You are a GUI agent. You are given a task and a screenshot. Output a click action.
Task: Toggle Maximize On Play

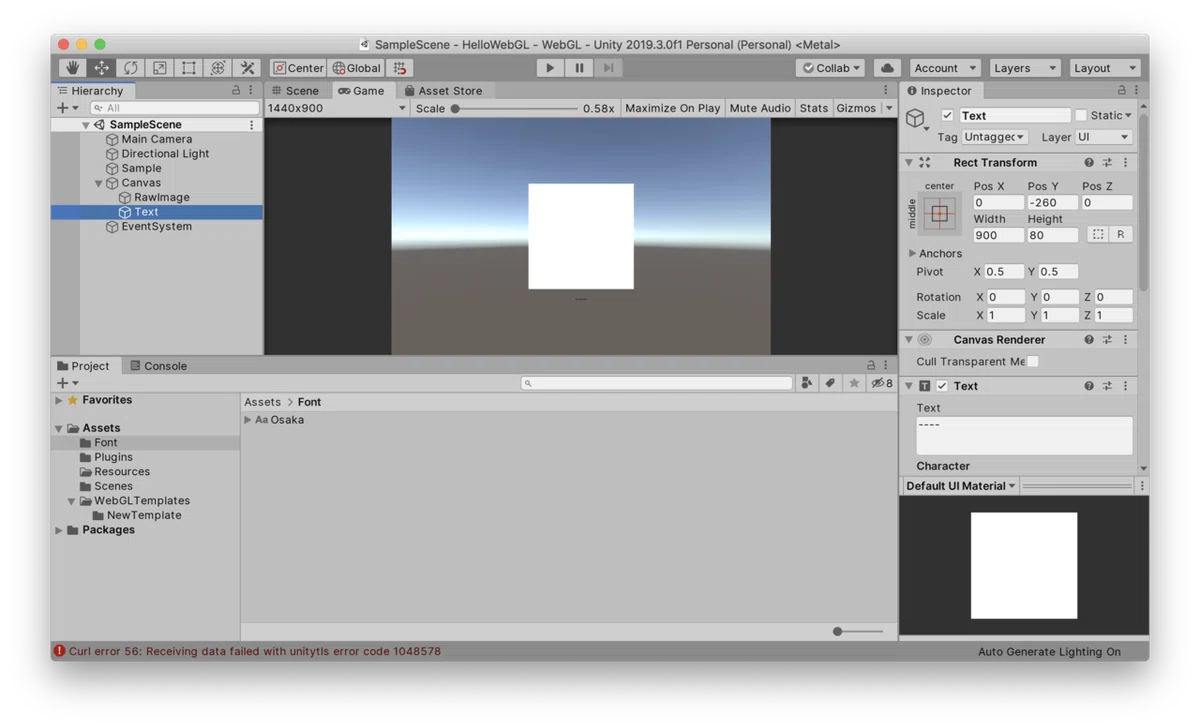[672, 108]
